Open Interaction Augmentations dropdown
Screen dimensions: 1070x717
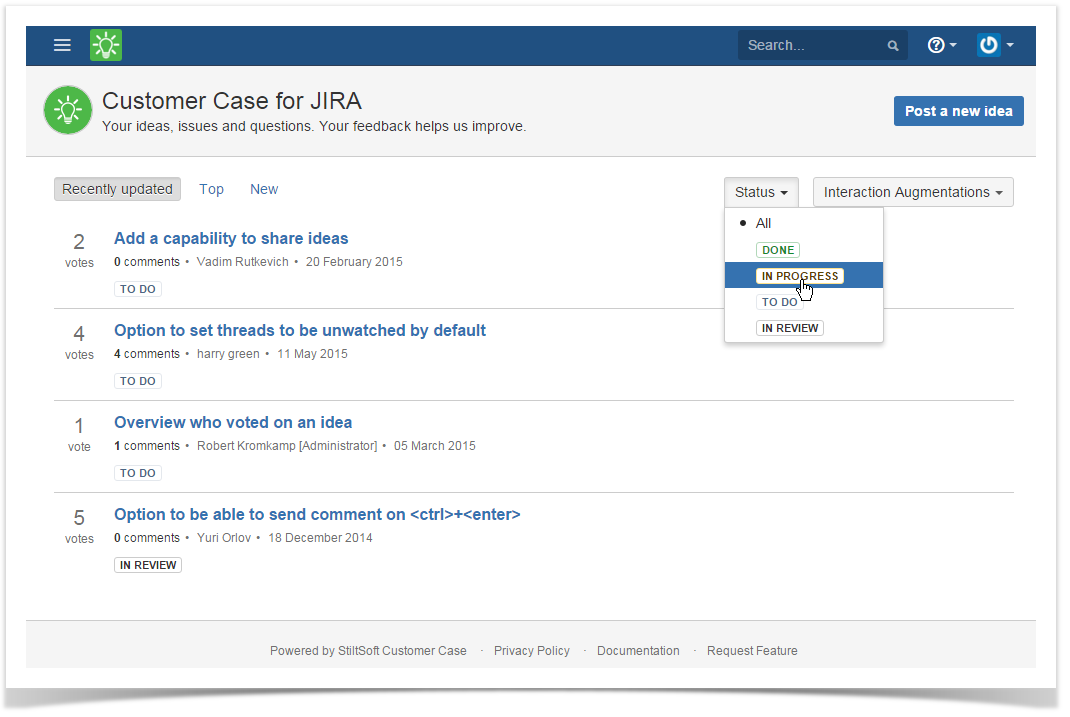point(913,192)
